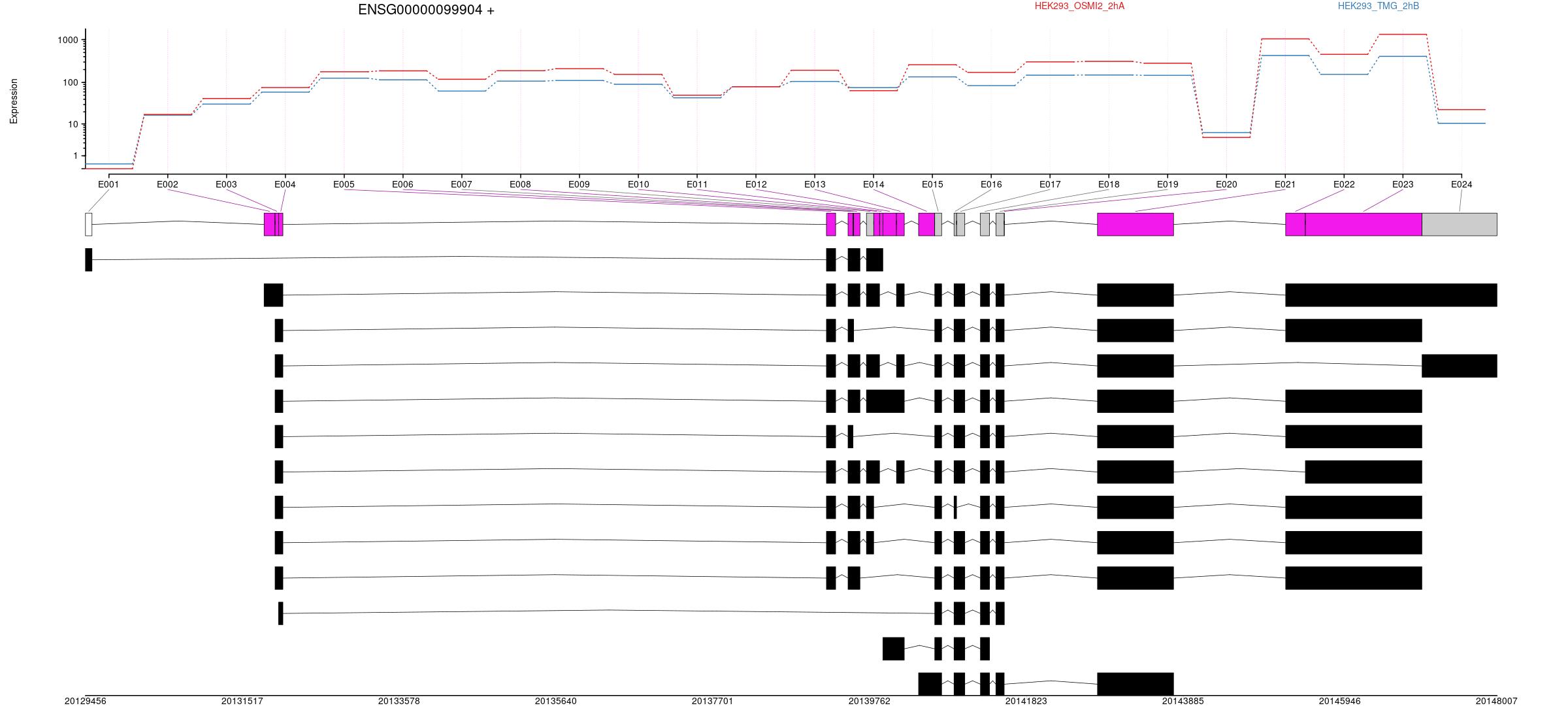The width and height of the screenshot is (1568, 712).
Task: Click the gene title ENSG00000099904 +
Action: pyautogui.click(x=426, y=10)
